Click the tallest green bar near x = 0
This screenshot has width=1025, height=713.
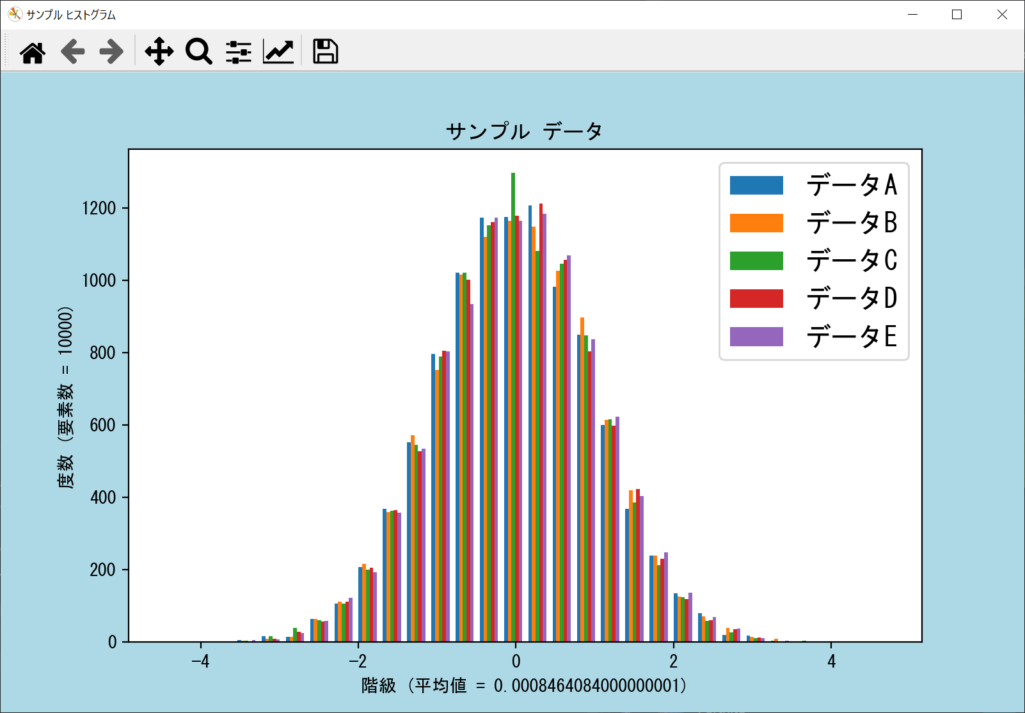(x=513, y=407)
